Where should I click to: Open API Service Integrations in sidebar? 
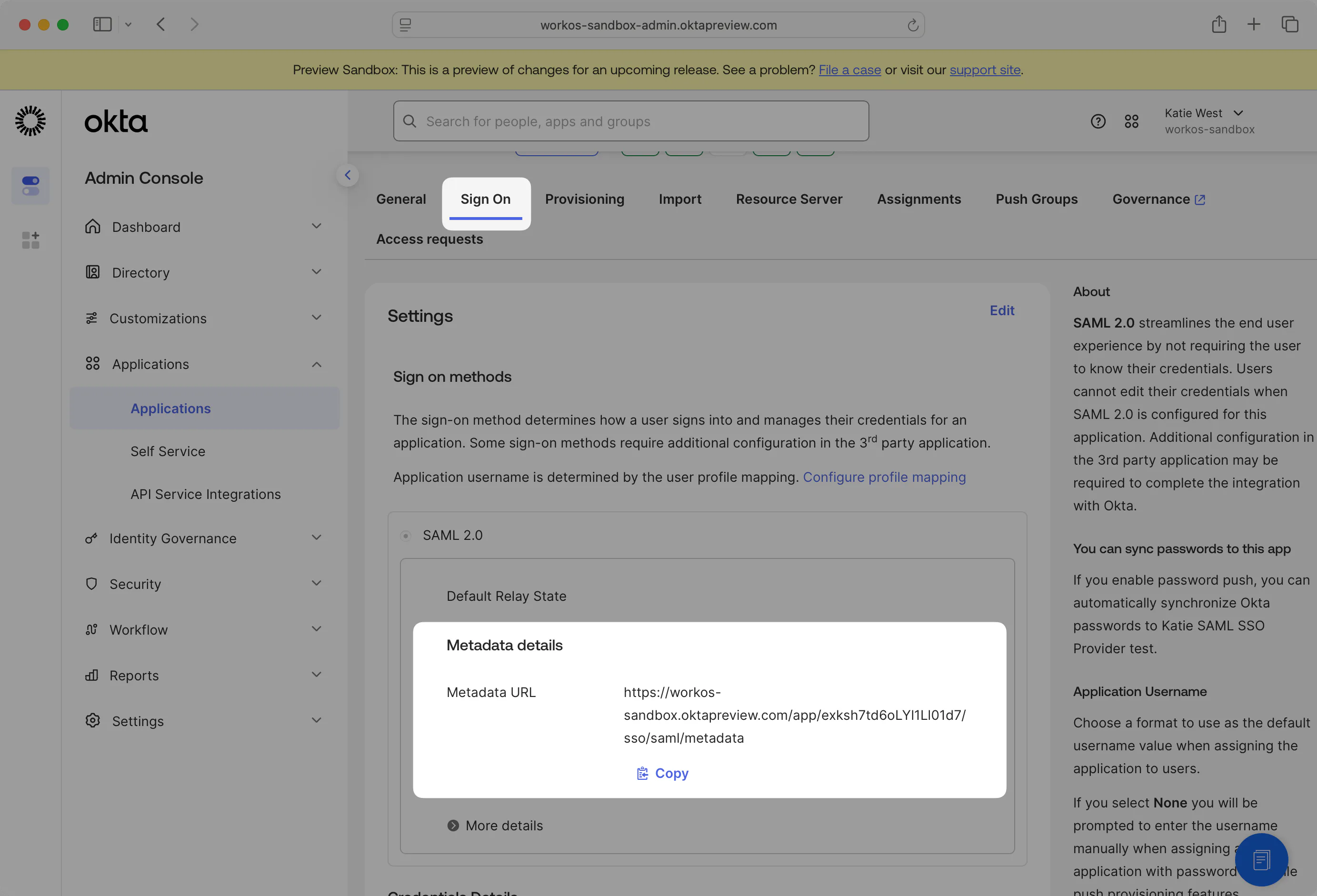coord(206,494)
